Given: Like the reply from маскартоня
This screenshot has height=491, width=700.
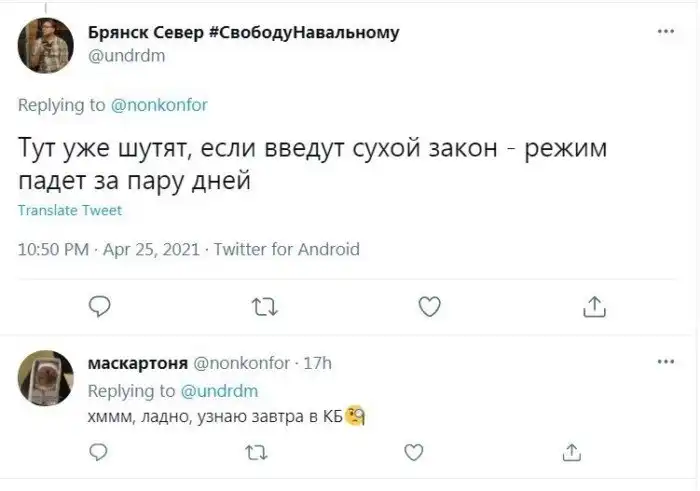Looking at the screenshot, I should tap(413, 454).
